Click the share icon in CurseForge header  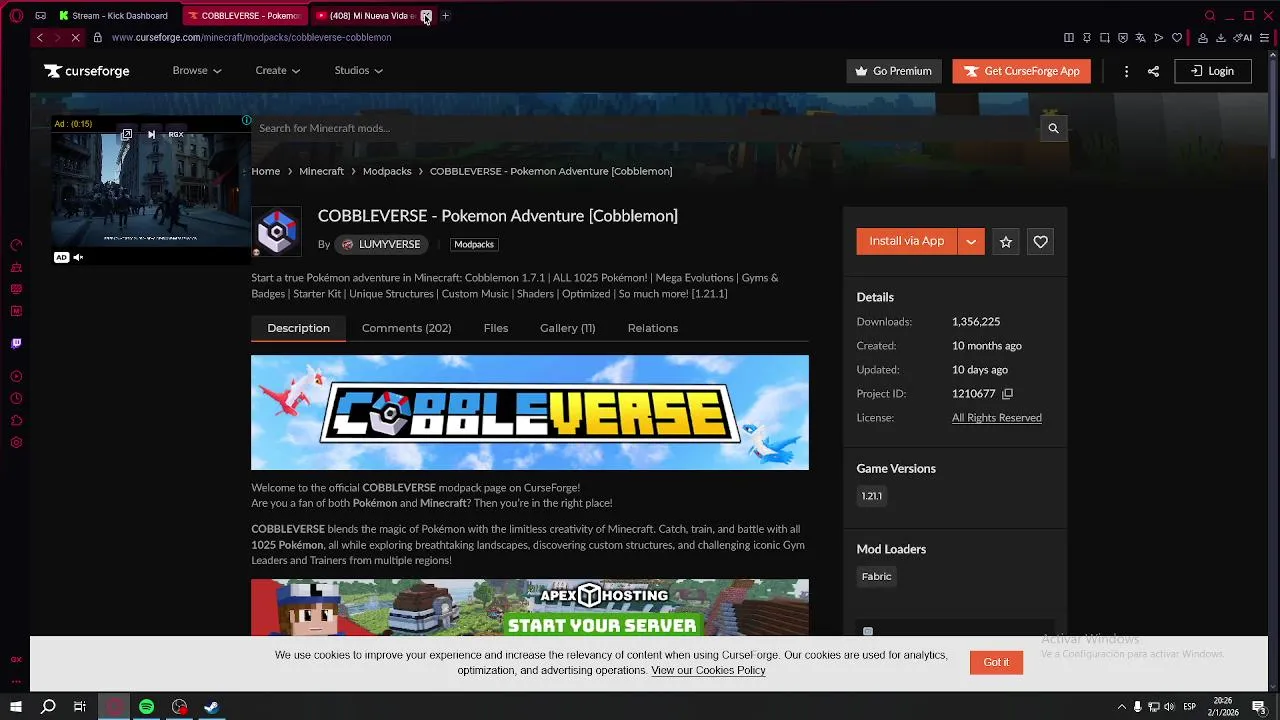(1153, 71)
